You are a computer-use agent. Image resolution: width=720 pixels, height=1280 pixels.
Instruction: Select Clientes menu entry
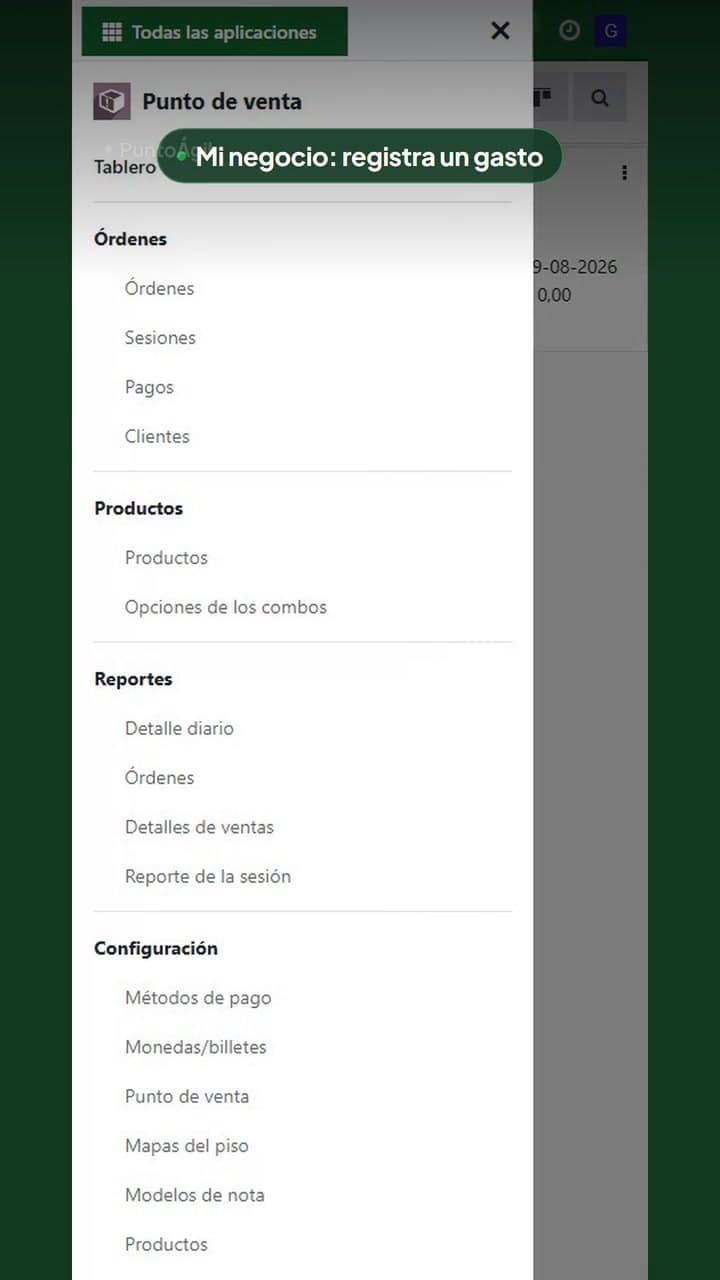coord(157,436)
